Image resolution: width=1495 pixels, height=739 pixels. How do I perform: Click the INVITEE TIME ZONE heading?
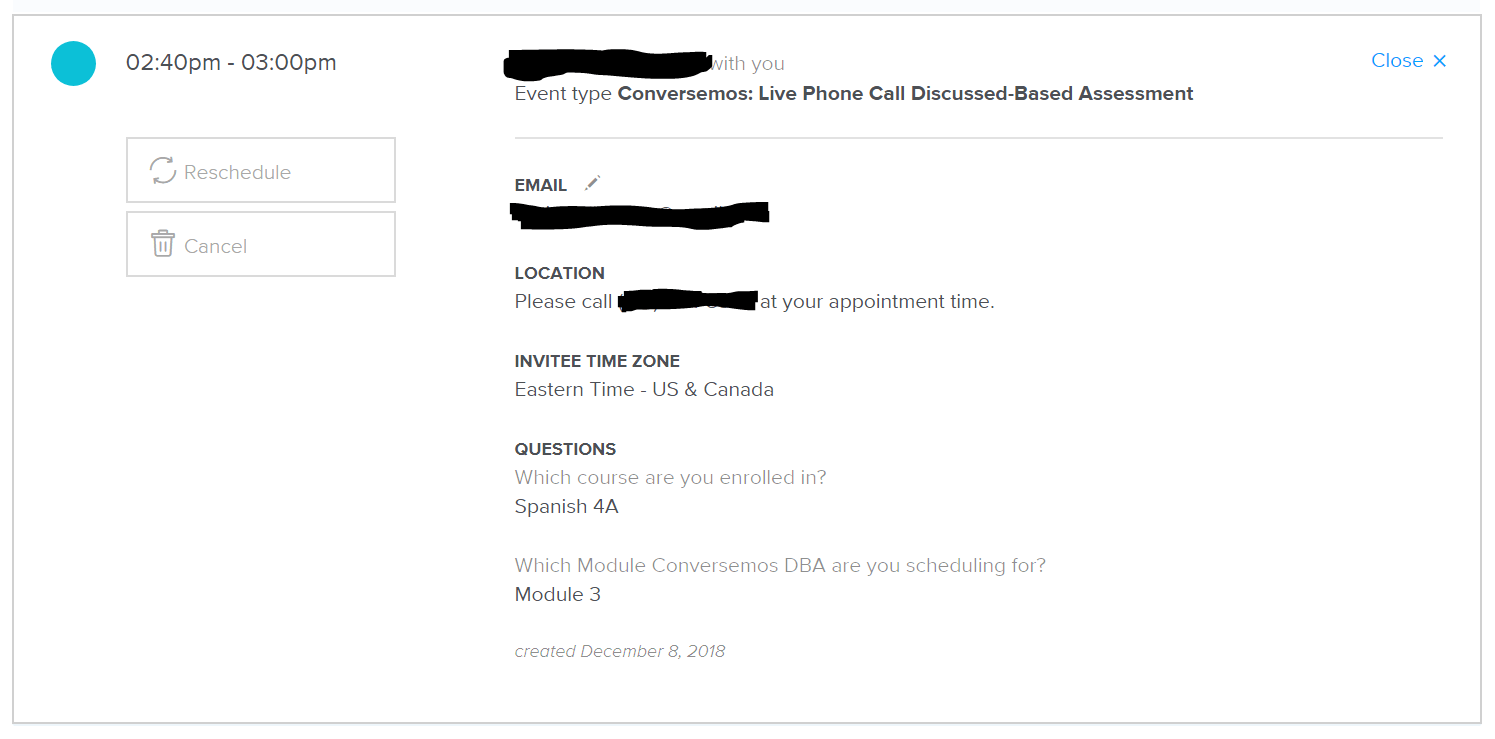[x=597, y=361]
